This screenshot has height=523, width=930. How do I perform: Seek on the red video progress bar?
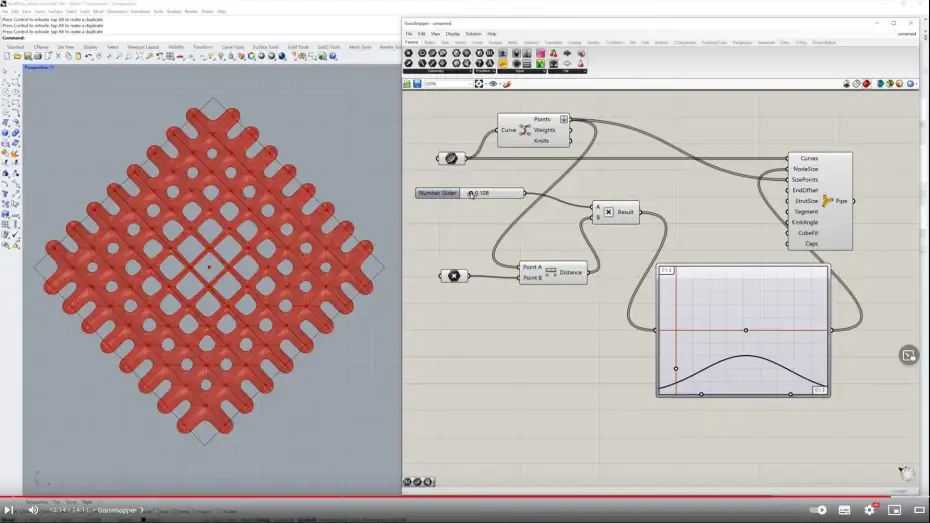pos(445,497)
